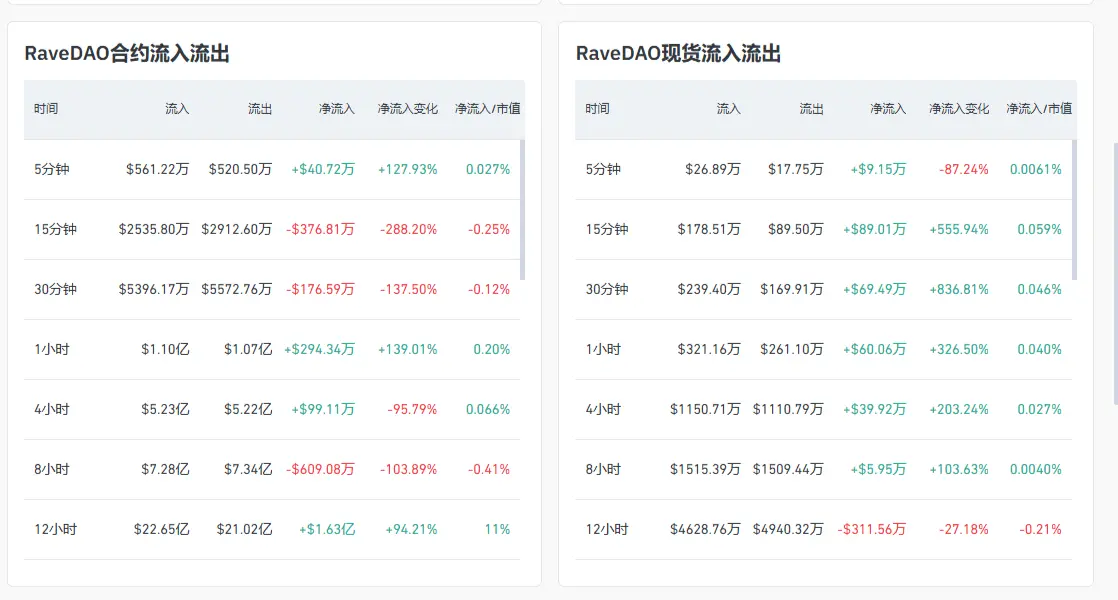Click inflow value $2535.80万
1118x600 pixels.
[154, 229]
